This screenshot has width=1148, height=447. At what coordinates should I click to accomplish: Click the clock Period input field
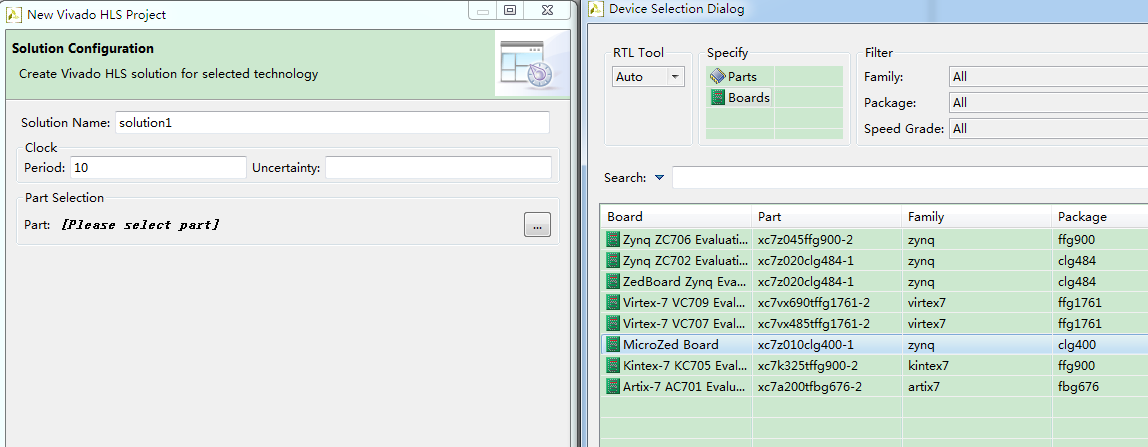pyautogui.click(x=158, y=168)
